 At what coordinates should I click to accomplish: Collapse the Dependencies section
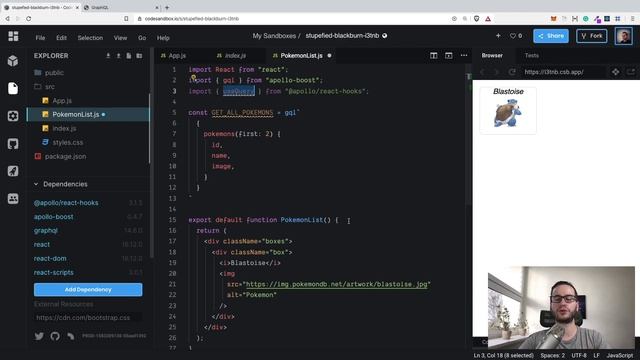click(36, 184)
